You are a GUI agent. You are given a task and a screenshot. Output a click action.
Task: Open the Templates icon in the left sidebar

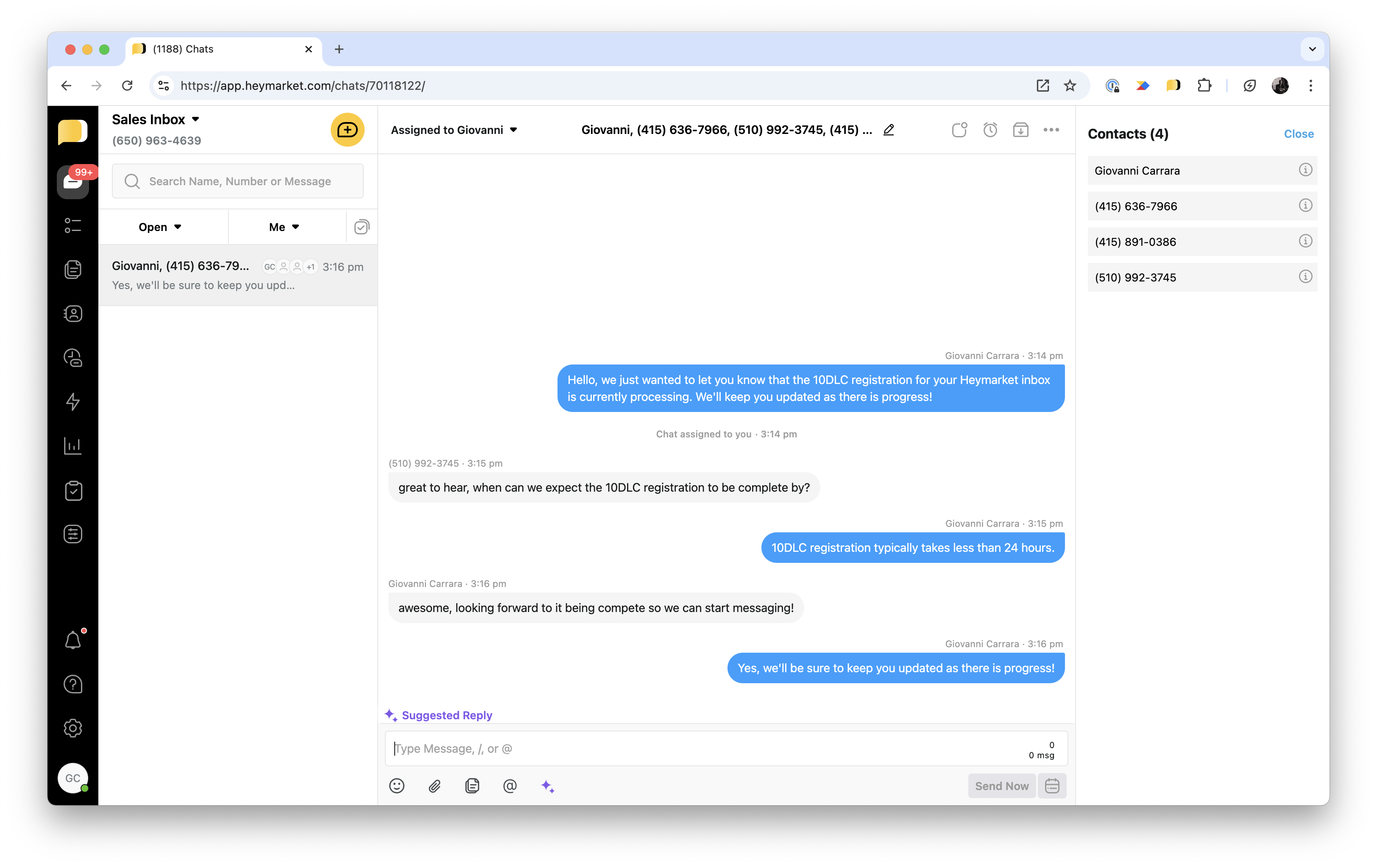73,269
